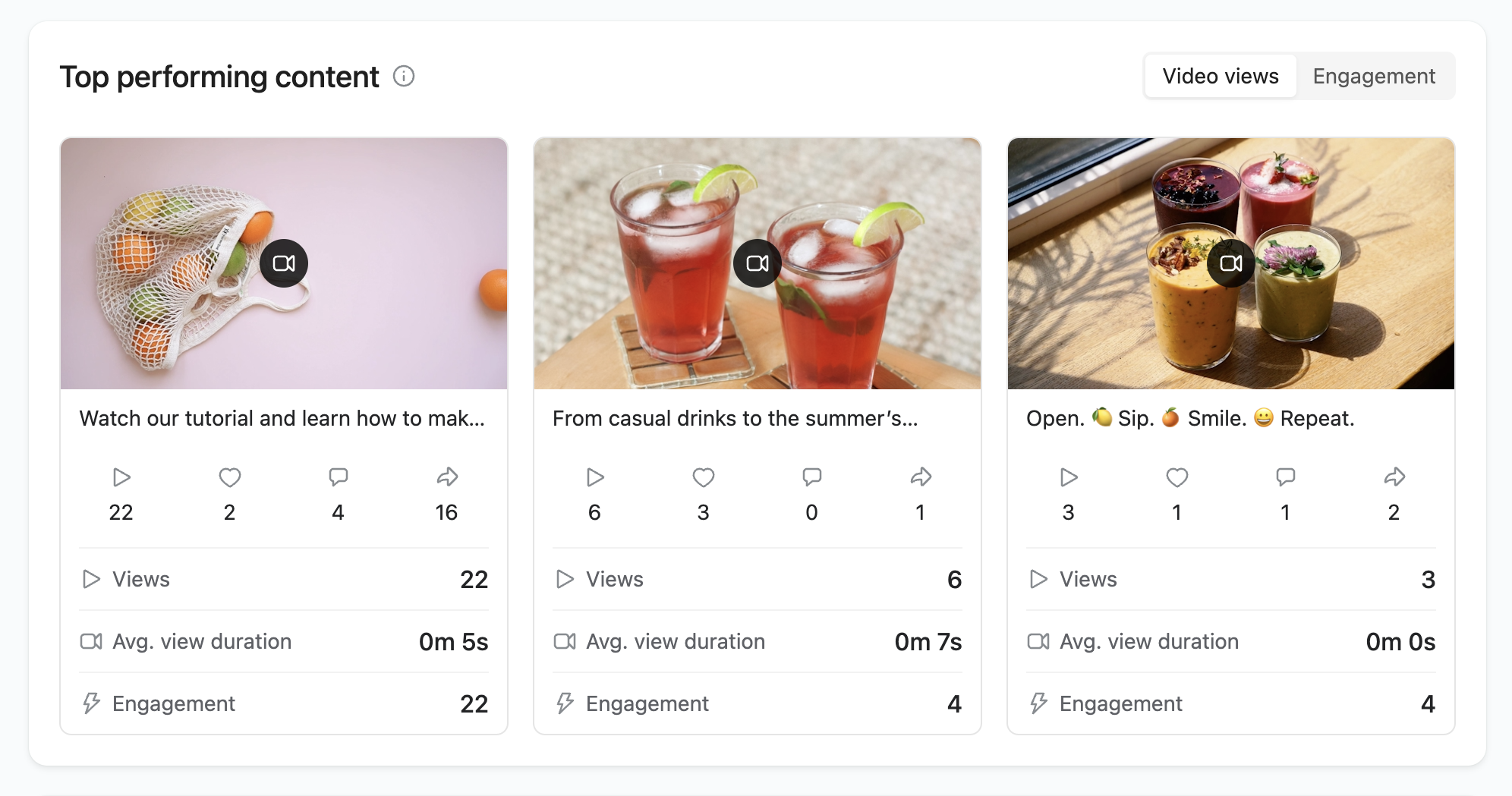This screenshot has height=796, width=1512.
Task: Click info icon beside Top performing content
Action: tap(404, 76)
